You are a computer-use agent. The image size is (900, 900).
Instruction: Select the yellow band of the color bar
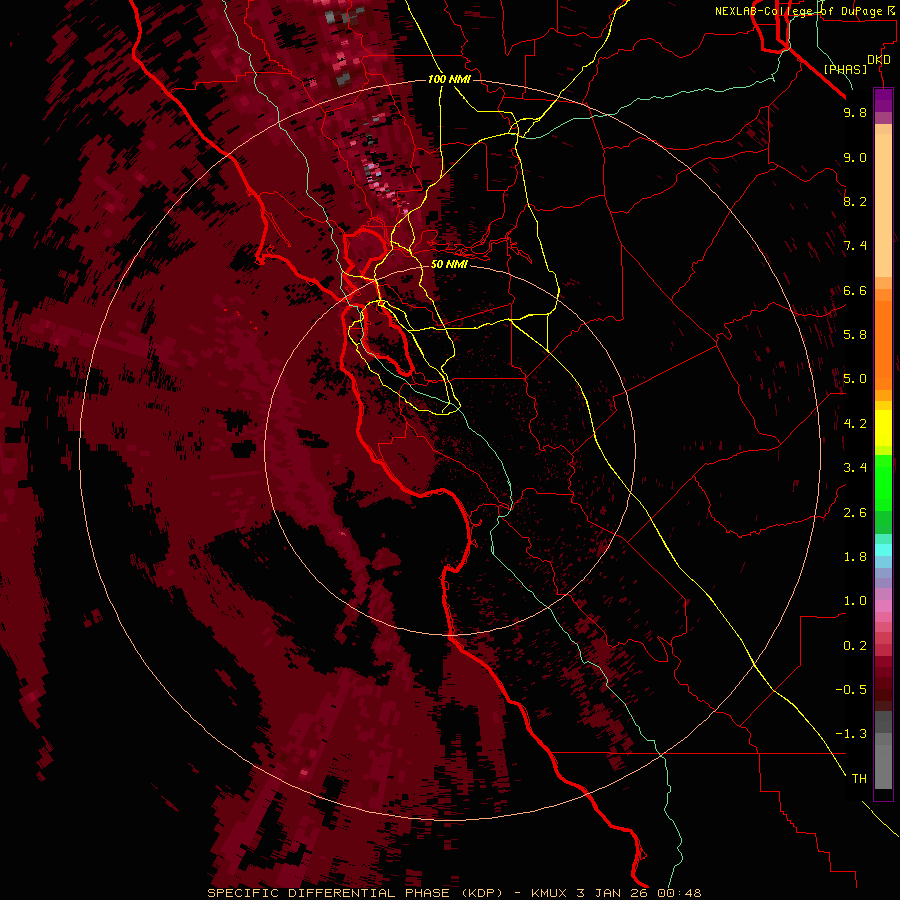coord(883,428)
